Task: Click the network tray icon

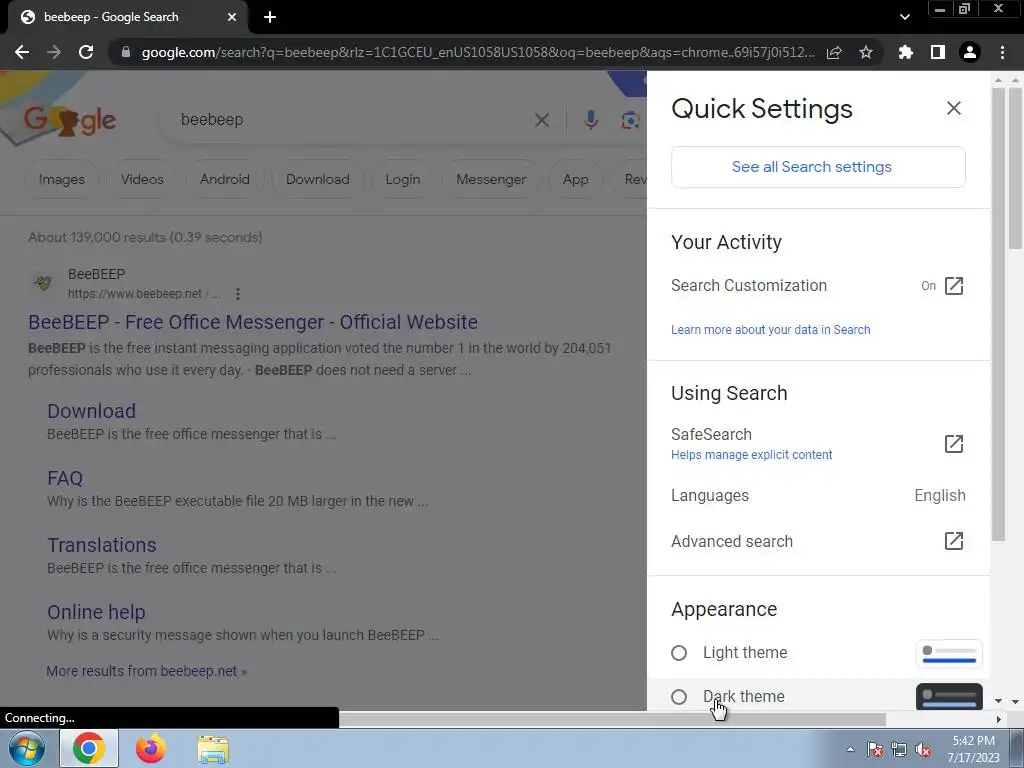Action: (899, 750)
